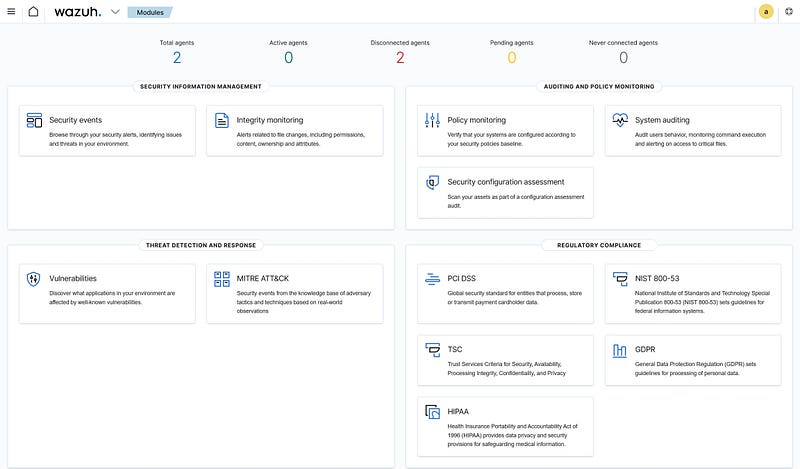This screenshot has width=800, height=469.
Task: Click the Vulnerabilities shield icon
Action: pos(34,279)
